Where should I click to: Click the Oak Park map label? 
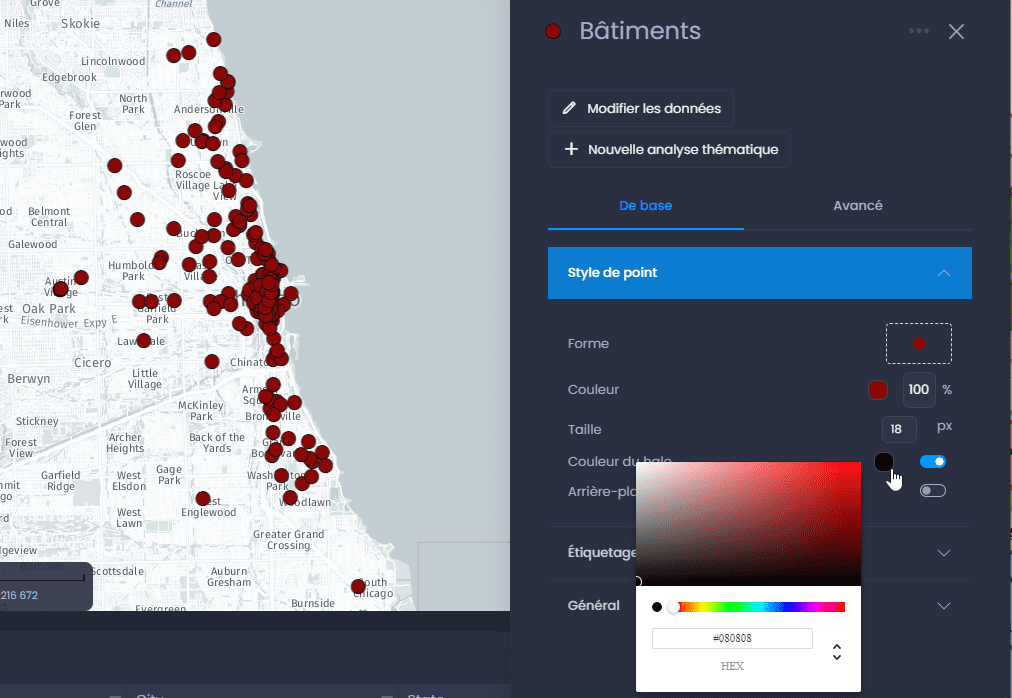49,309
